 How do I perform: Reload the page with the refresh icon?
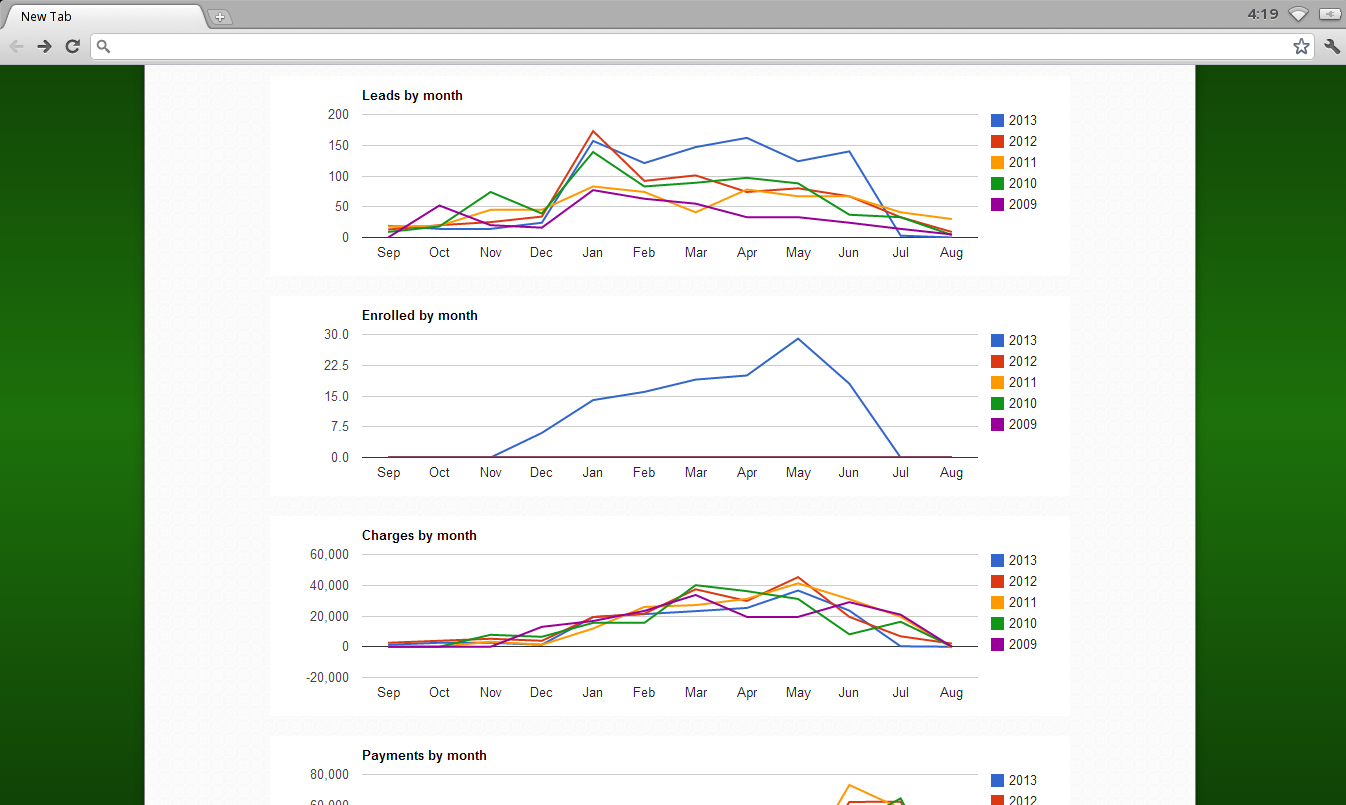[72, 46]
